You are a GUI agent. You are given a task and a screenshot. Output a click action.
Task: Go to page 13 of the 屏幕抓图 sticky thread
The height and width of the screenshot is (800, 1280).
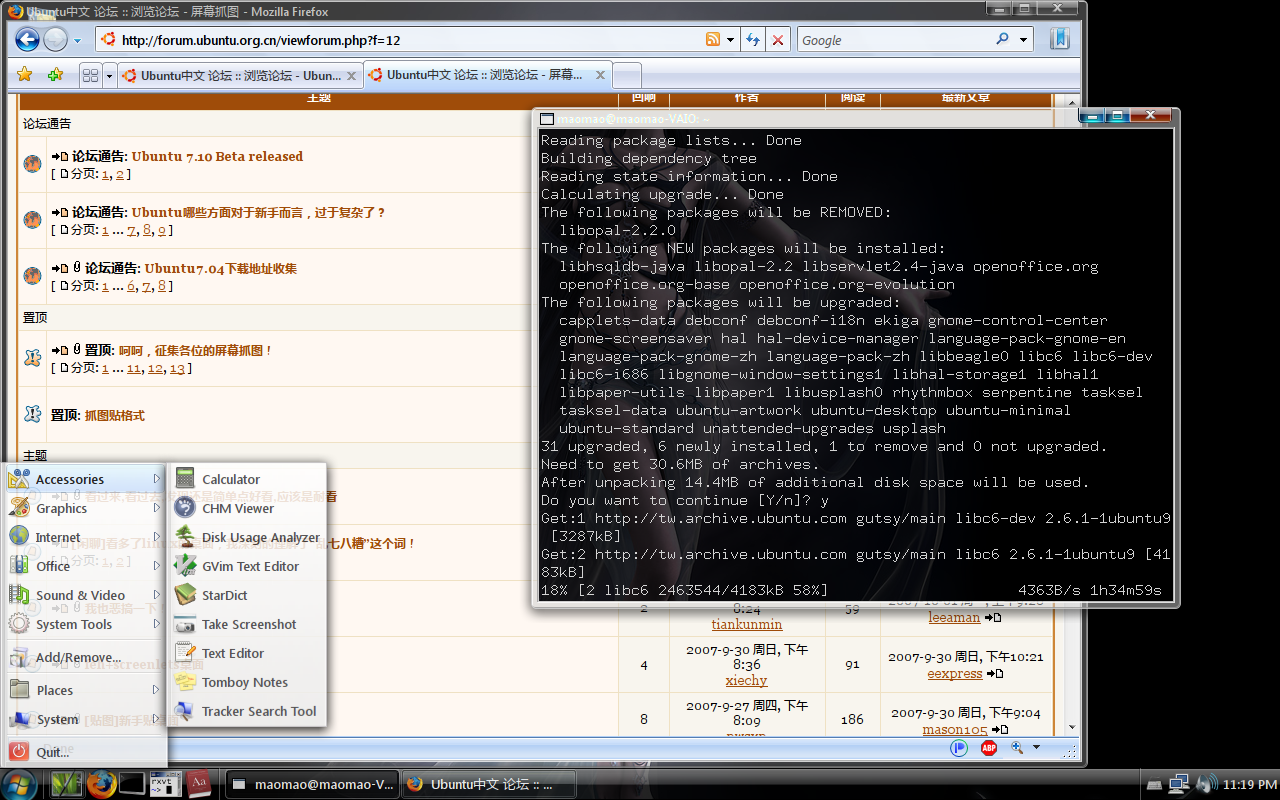point(177,368)
